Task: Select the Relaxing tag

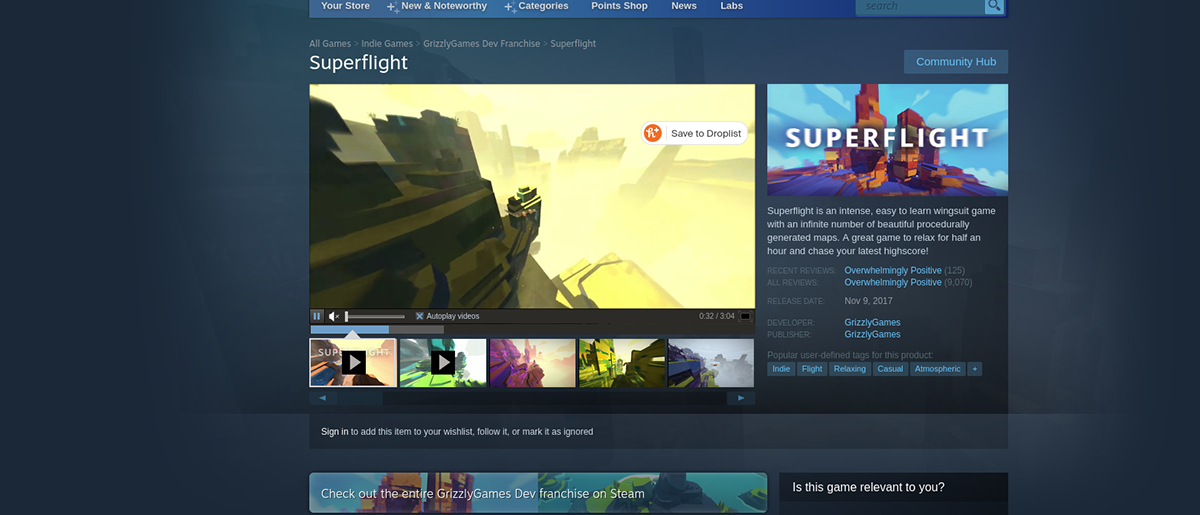Action: (849, 369)
